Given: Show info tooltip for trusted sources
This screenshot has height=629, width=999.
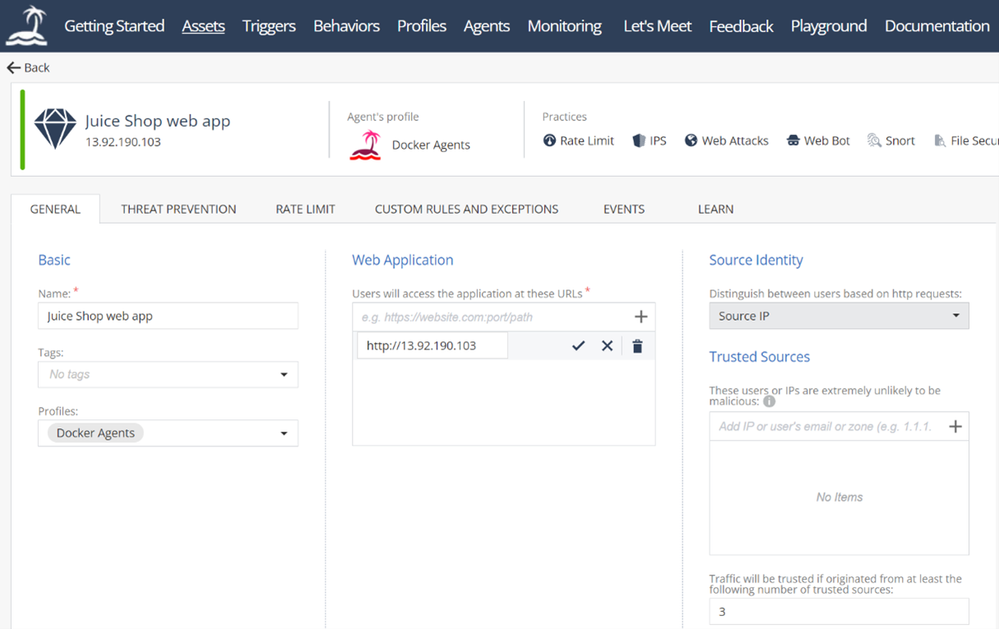Looking at the screenshot, I should click(769, 402).
